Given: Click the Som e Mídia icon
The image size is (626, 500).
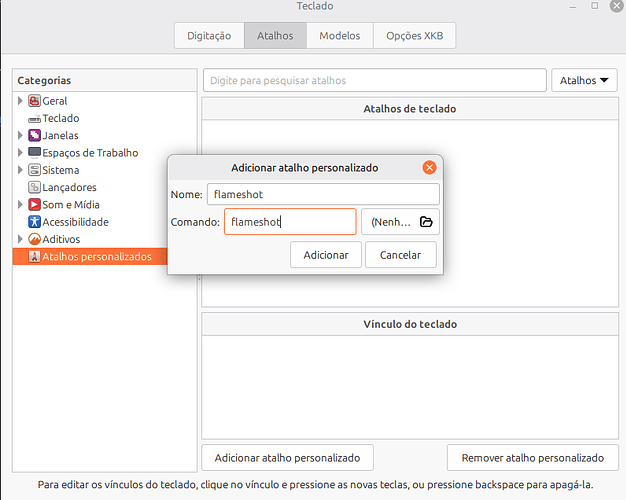Looking at the screenshot, I should click(x=34, y=205).
